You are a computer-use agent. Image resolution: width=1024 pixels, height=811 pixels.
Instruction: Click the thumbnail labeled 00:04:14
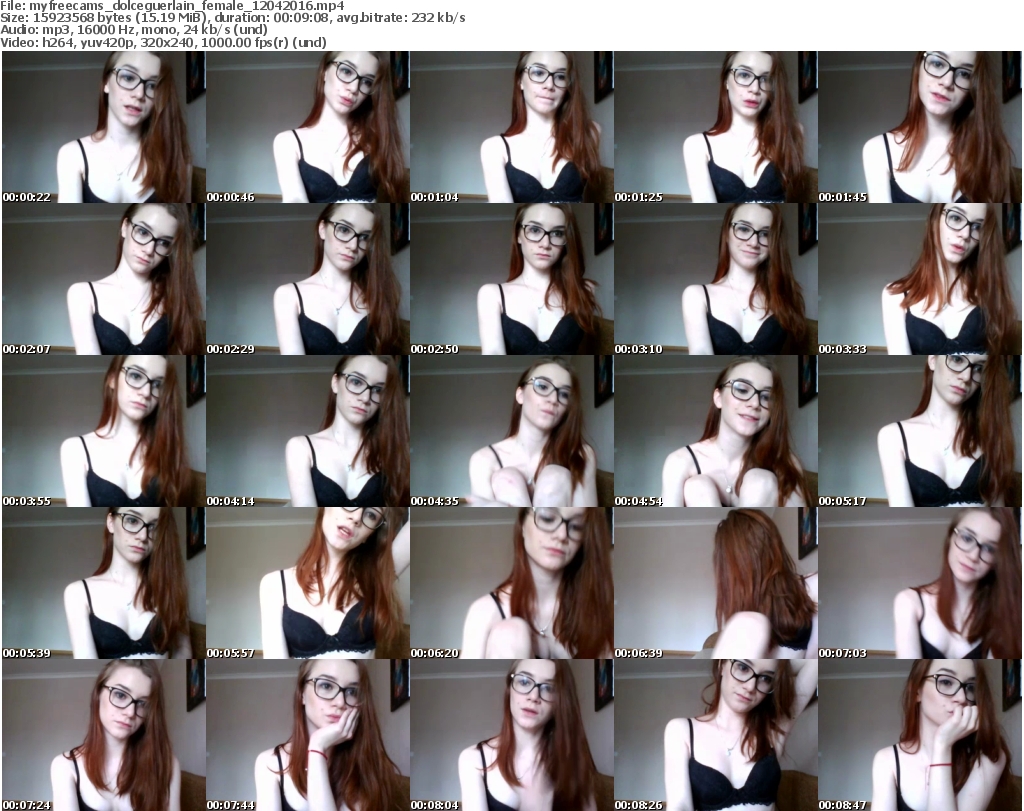click(x=308, y=432)
